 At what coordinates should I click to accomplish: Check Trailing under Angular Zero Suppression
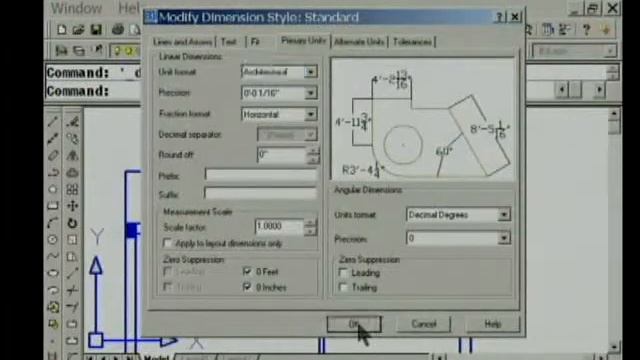click(343, 287)
